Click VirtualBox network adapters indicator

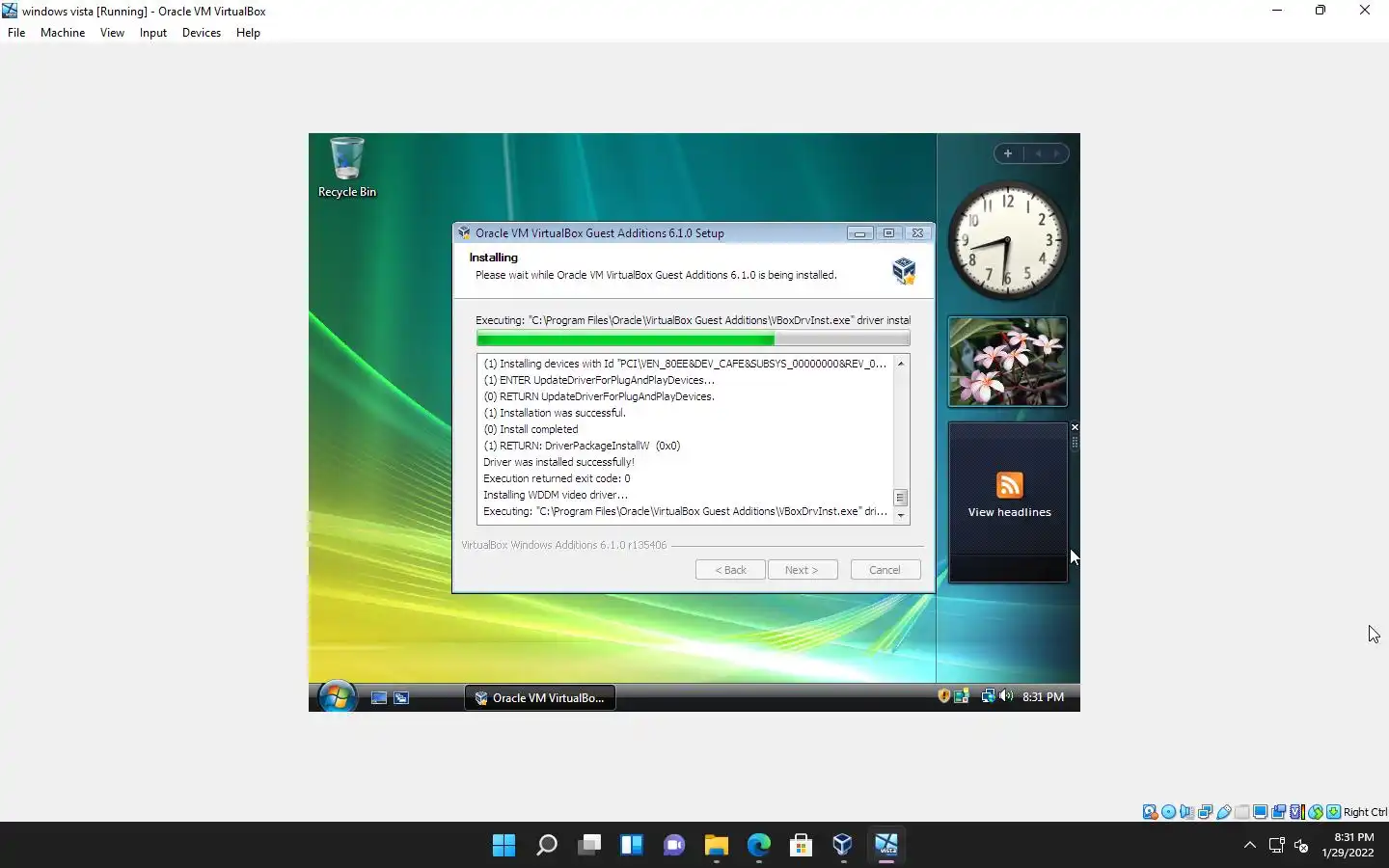coord(1205,812)
